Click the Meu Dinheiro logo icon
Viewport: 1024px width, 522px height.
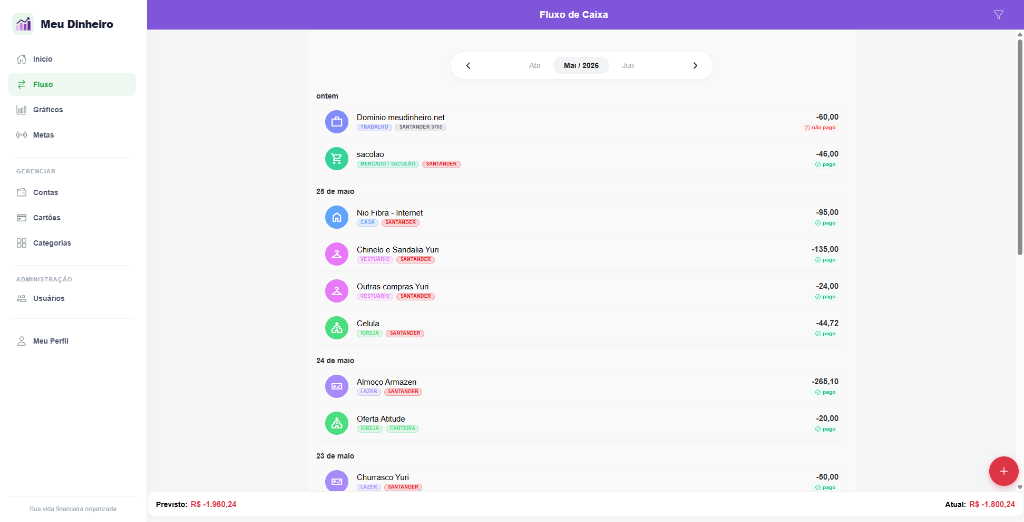pos(23,24)
